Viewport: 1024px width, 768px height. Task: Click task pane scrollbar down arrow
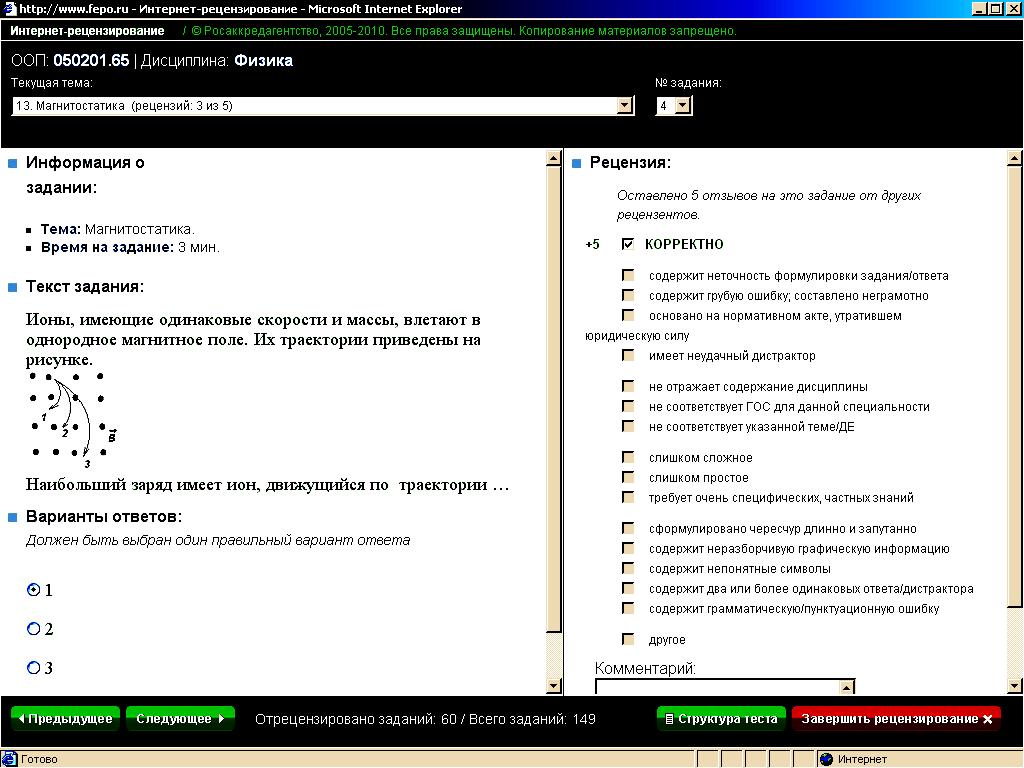click(x=553, y=686)
